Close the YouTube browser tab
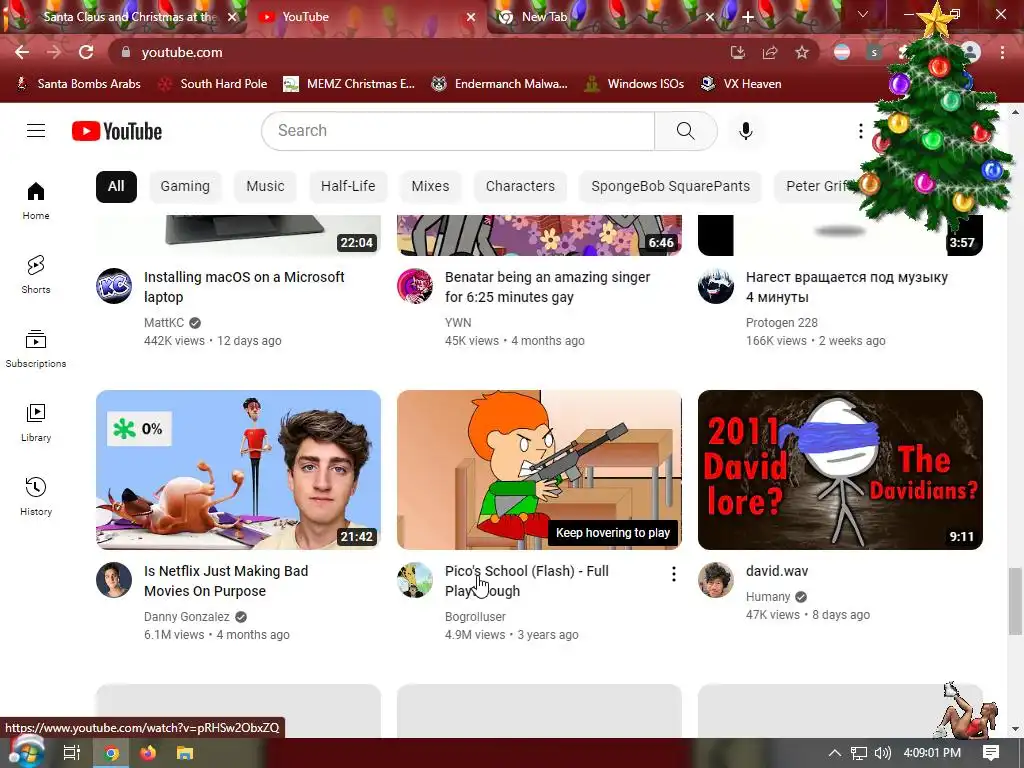 click(x=471, y=18)
